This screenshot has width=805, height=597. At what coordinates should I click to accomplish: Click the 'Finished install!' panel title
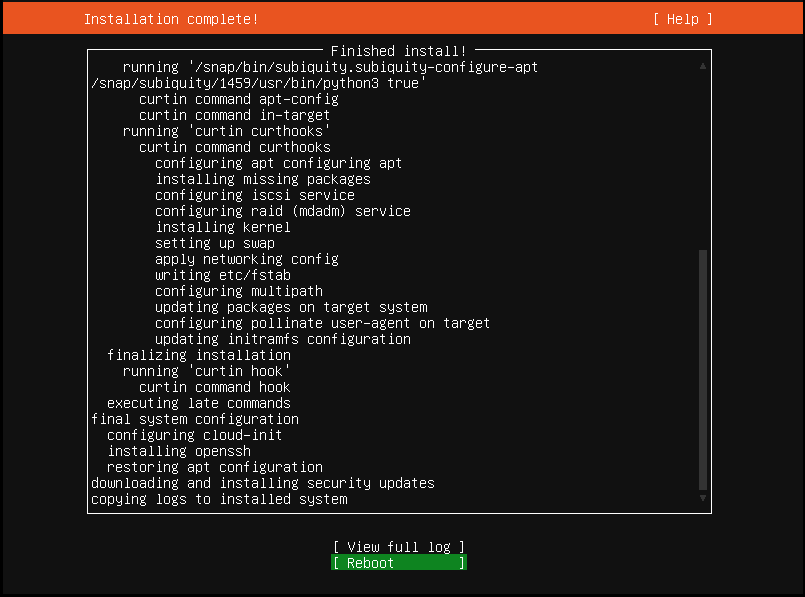click(x=398, y=49)
